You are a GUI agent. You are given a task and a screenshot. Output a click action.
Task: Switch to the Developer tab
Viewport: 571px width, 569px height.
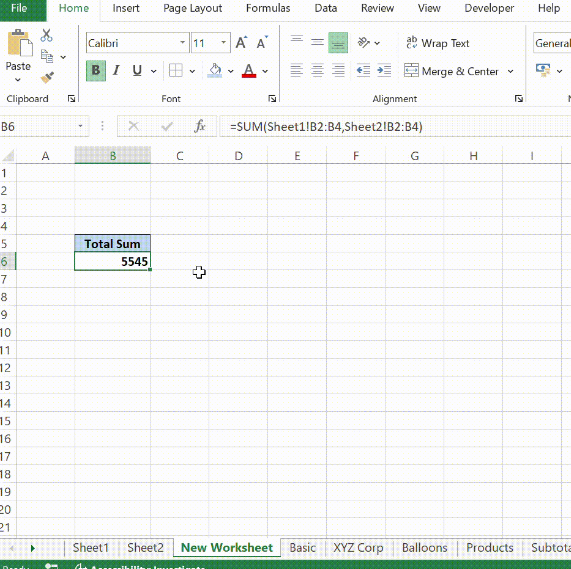tap(489, 8)
